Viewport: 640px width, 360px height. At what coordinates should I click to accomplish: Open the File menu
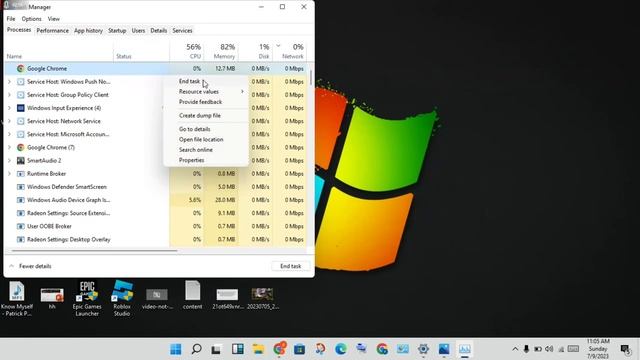click(x=11, y=19)
